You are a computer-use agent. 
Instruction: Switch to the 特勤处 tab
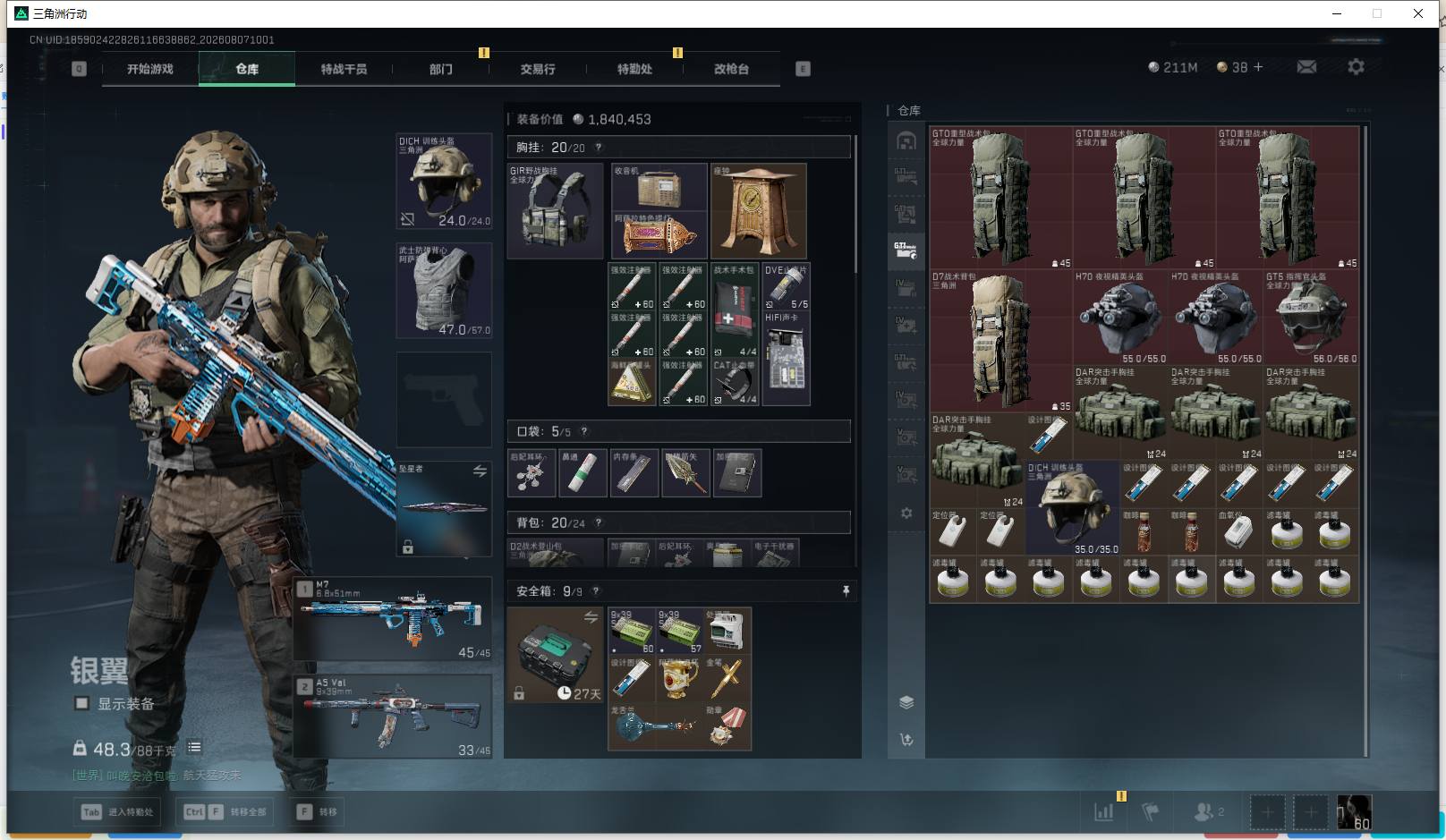click(634, 69)
